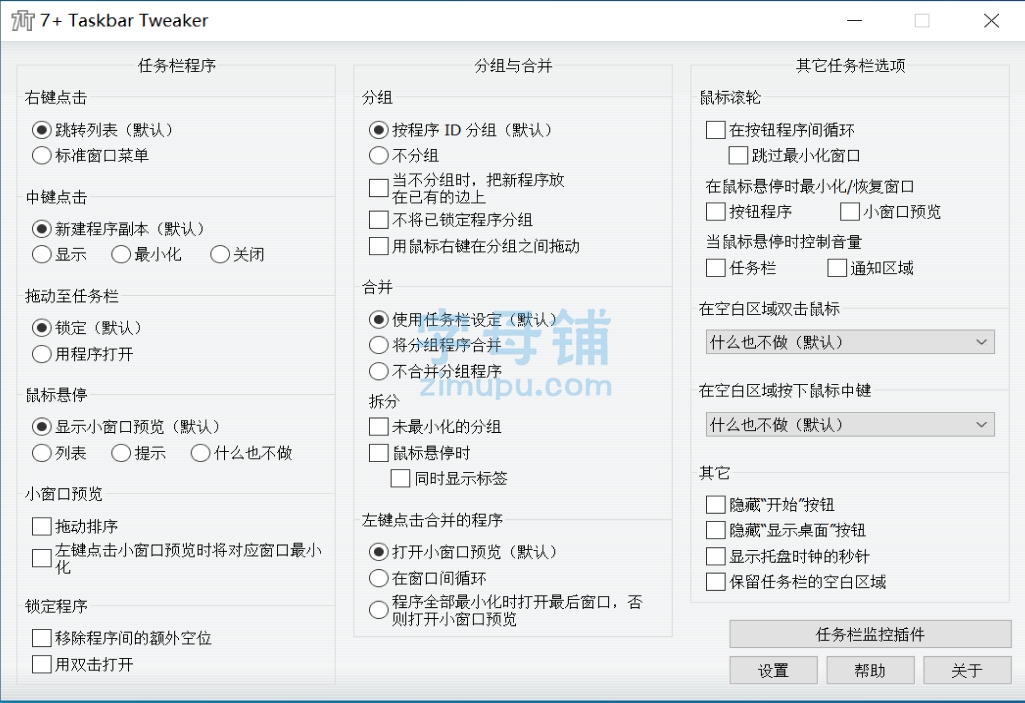The image size is (1025, 703).
Task: Toggle 当不分组时，把新程序放在已有的边上
Action: tap(378, 188)
